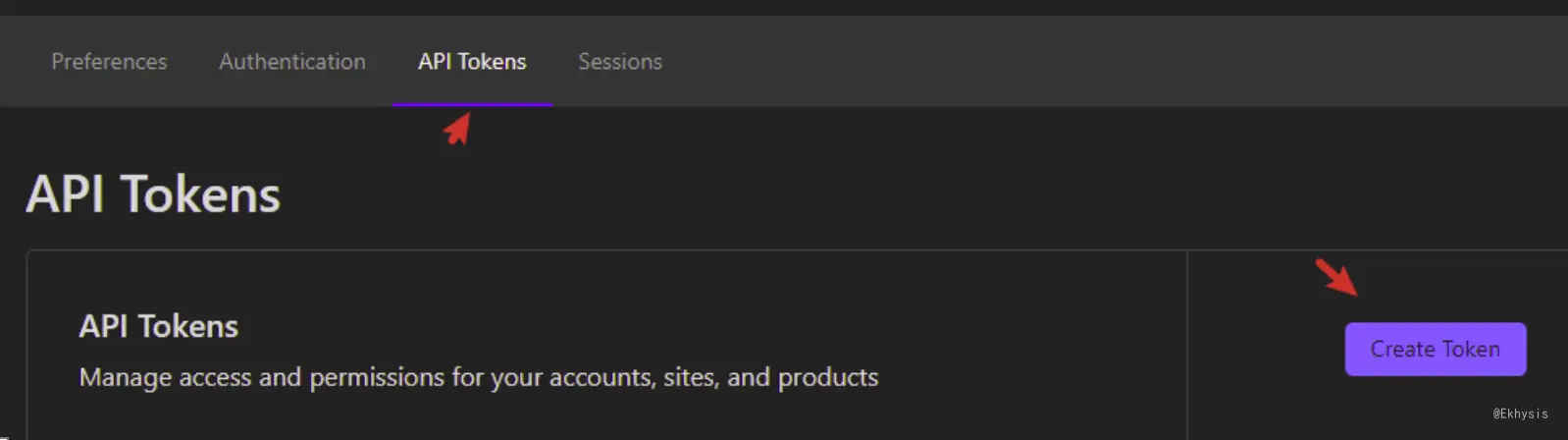Click the dark strip above the tab bar
Image resolution: width=1568 pixels, height=440 pixels.
784,7
